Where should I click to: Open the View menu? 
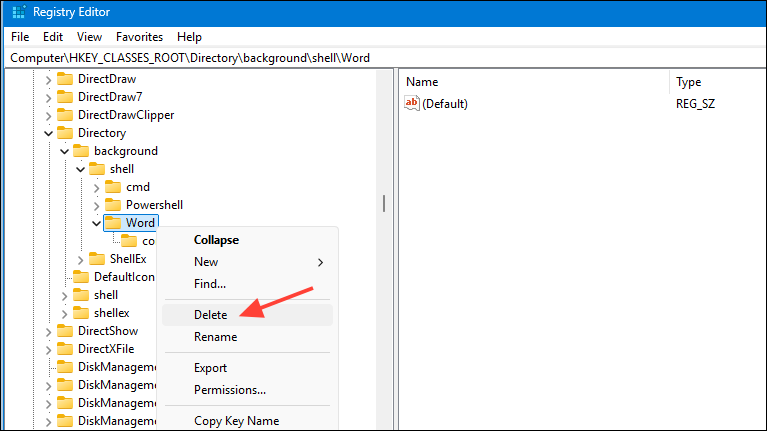point(89,37)
